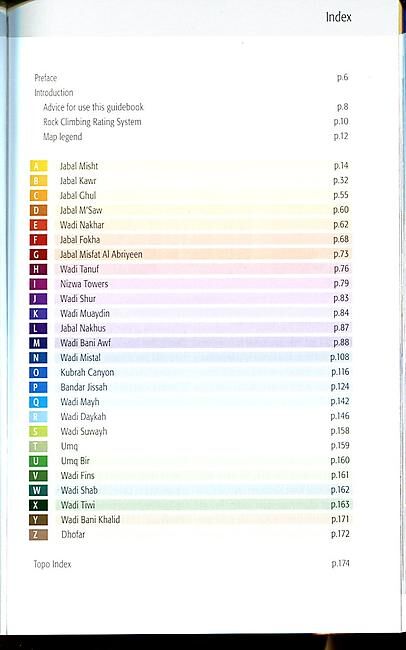Click the Umq Bir entry

click(x=75, y=461)
